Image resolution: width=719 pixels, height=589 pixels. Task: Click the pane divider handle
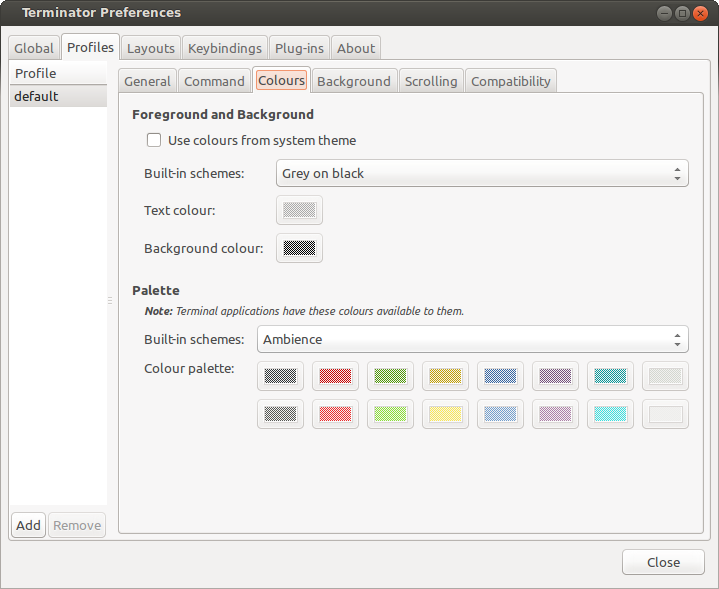click(x=110, y=300)
